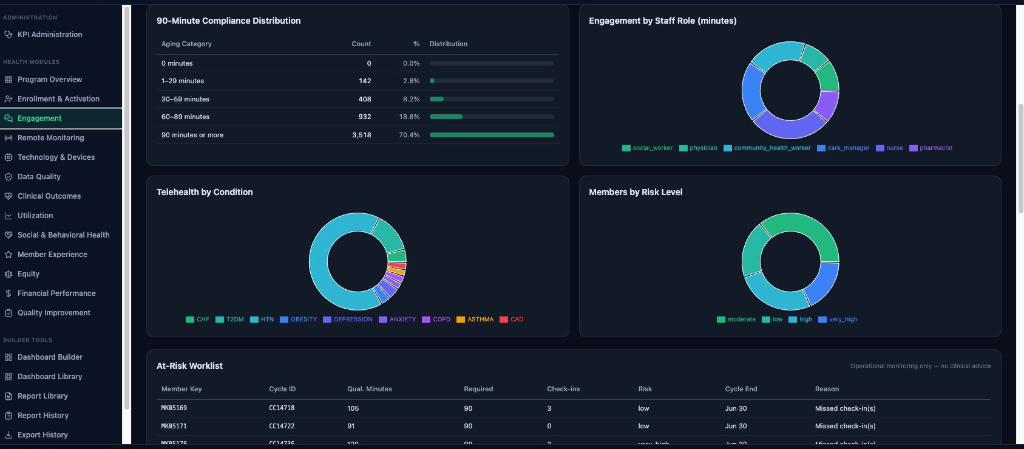Click the Quality Improvement clipboard icon
The image size is (1024, 449).
click(8, 313)
